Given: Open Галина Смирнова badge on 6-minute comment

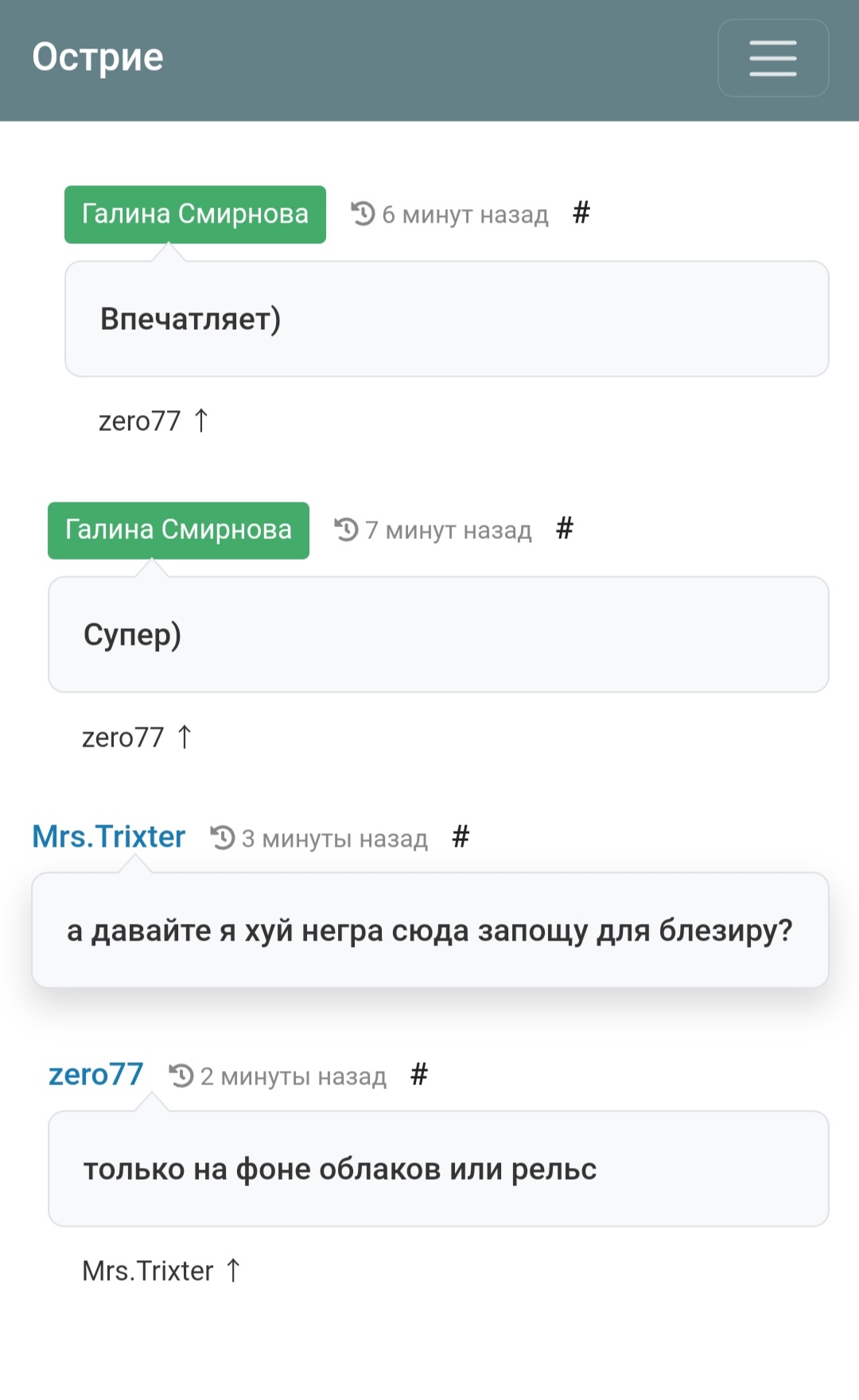Looking at the screenshot, I should [195, 214].
